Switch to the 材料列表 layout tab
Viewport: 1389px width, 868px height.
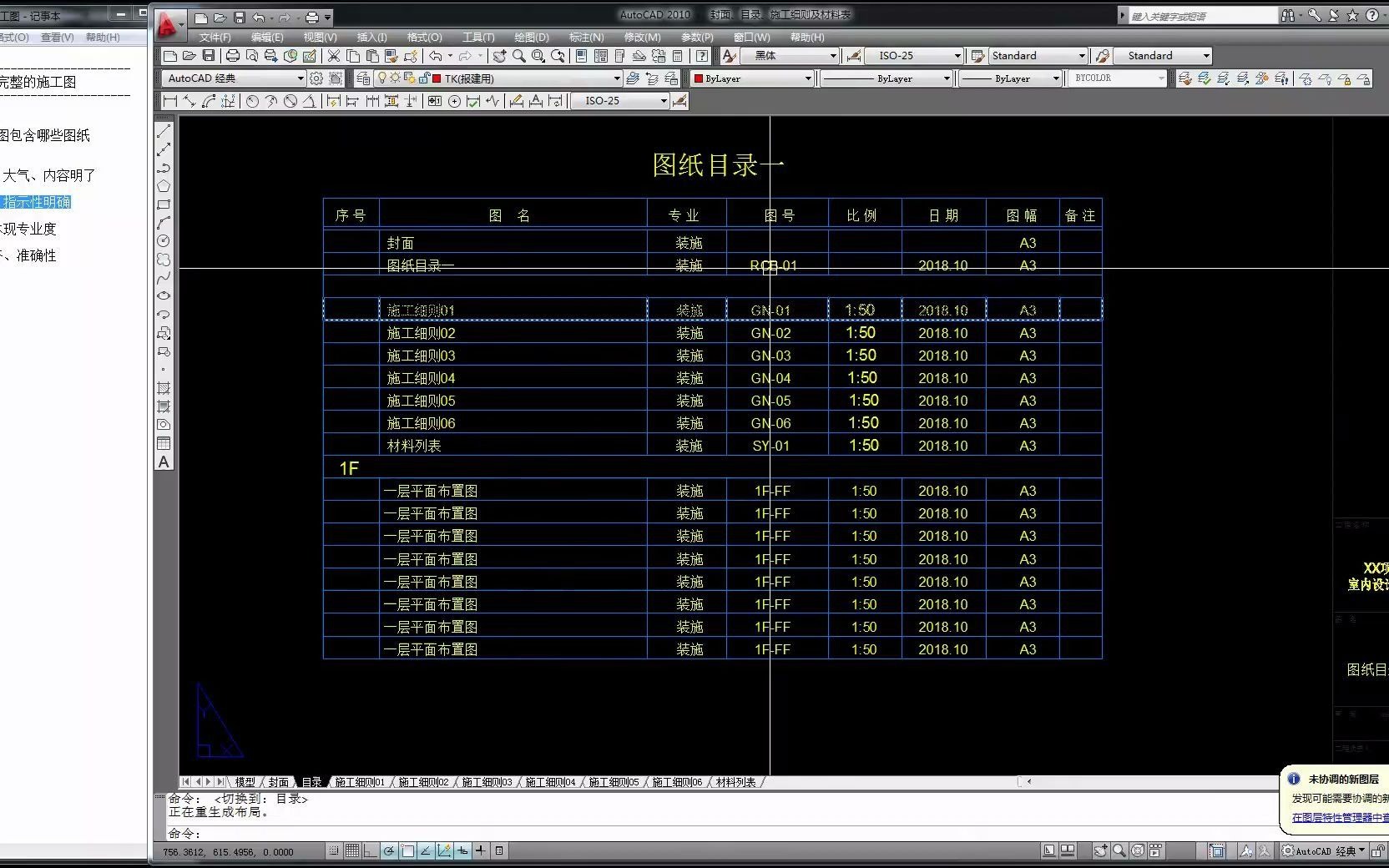(x=735, y=783)
